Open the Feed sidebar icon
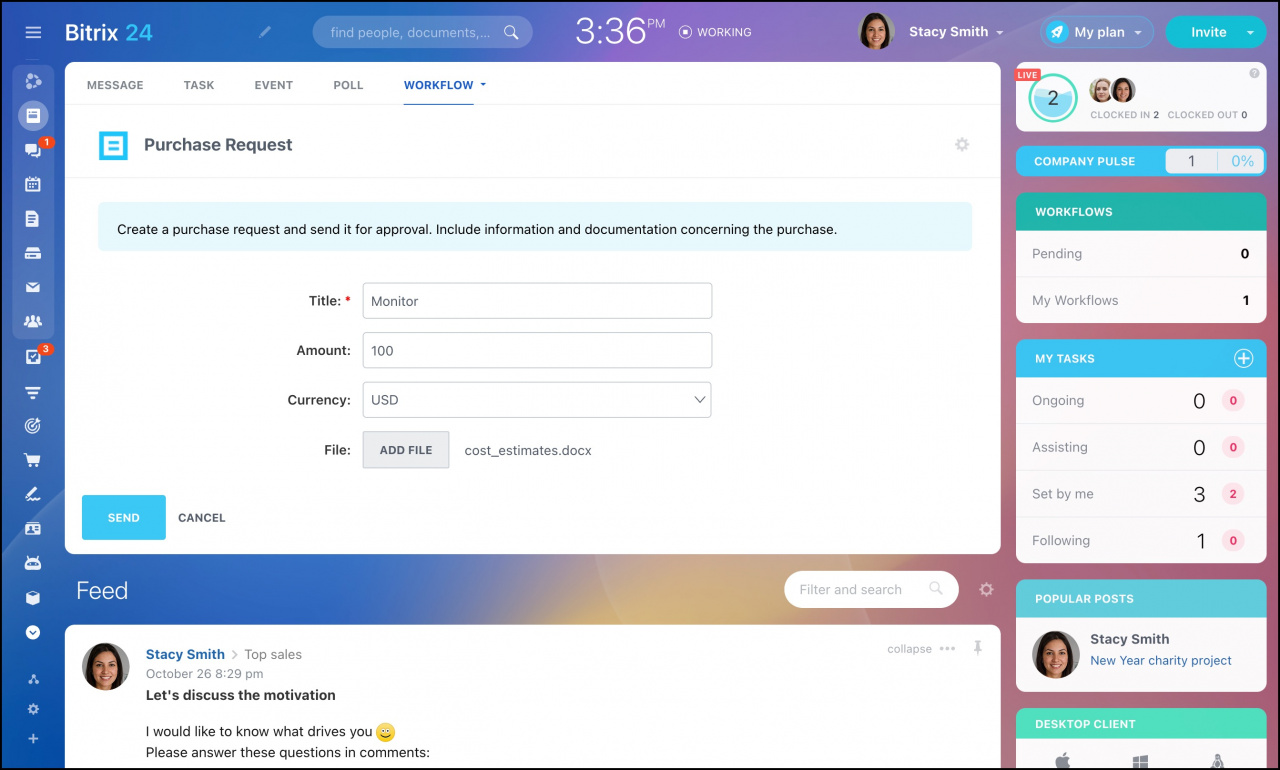 33,116
